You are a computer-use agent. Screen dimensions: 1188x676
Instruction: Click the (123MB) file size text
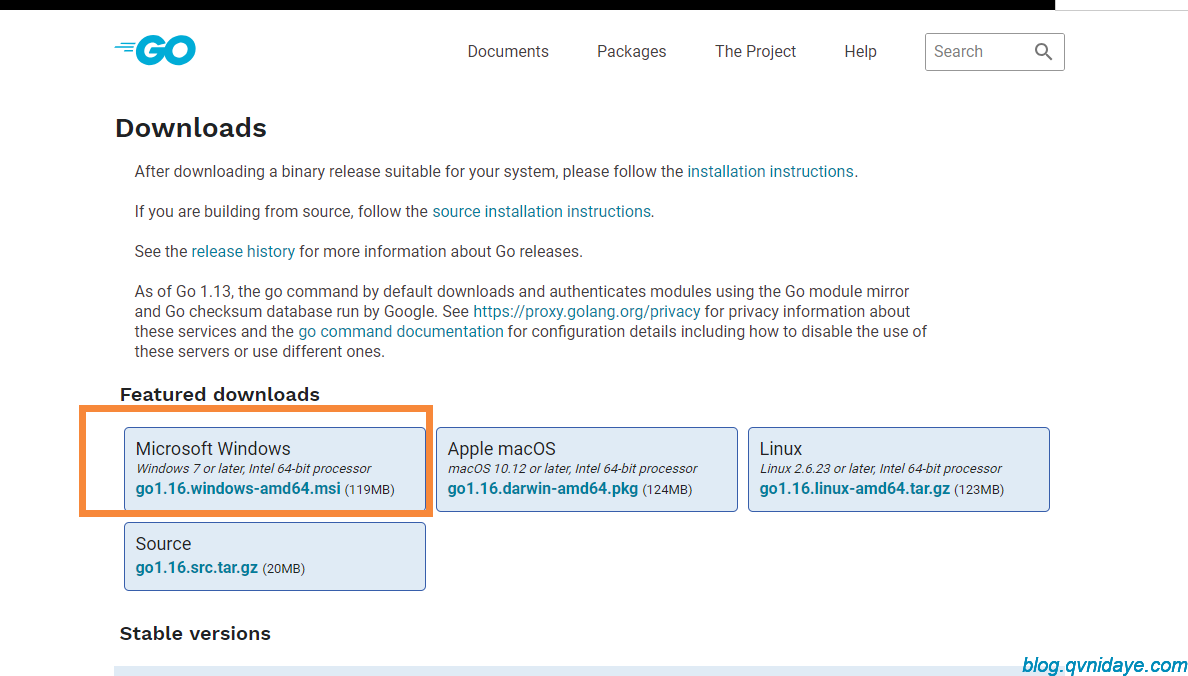click(x=979, y=490)
